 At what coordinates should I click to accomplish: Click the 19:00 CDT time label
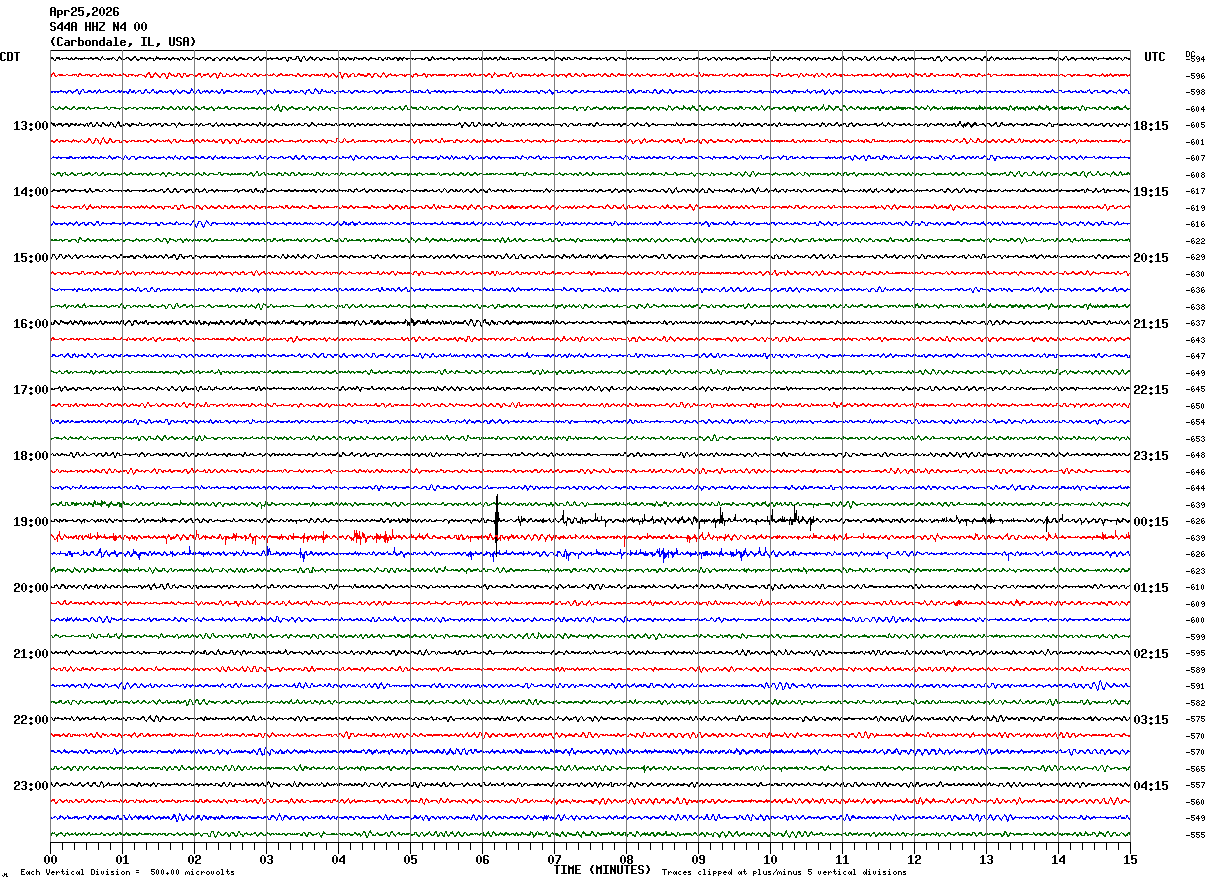30,522
